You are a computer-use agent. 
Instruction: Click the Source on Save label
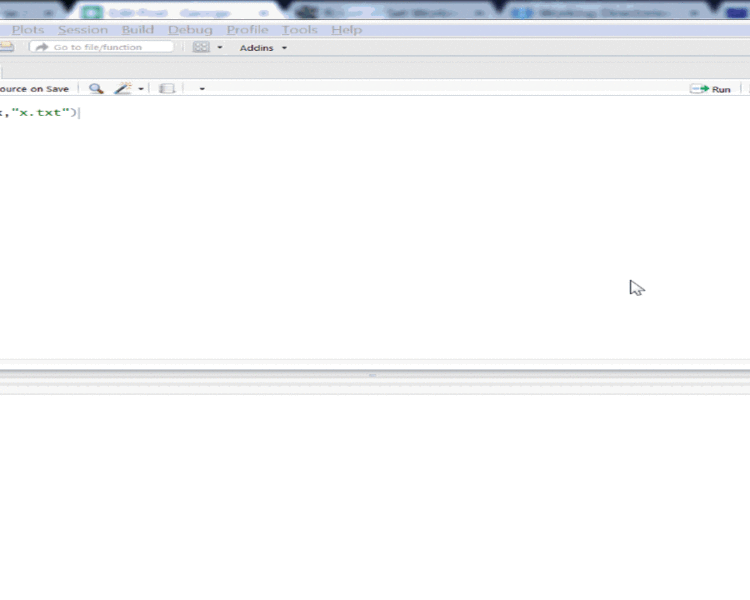coord(34,89)
